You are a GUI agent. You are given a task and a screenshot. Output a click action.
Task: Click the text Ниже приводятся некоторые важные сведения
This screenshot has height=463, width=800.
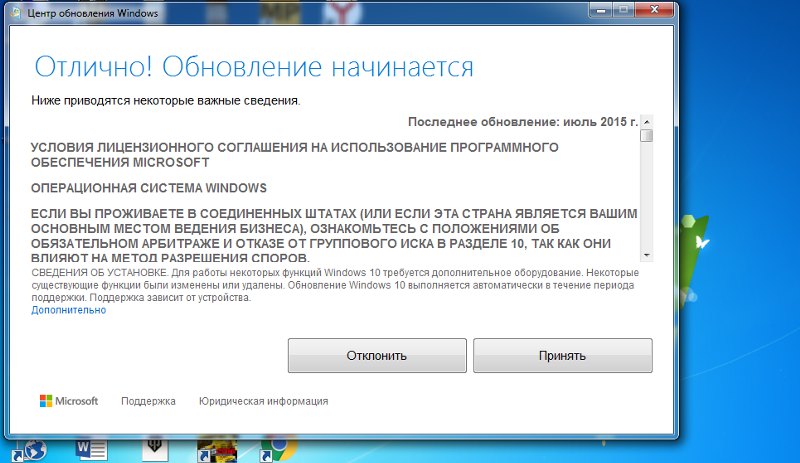pyautogui.click(x=166, y=101)
